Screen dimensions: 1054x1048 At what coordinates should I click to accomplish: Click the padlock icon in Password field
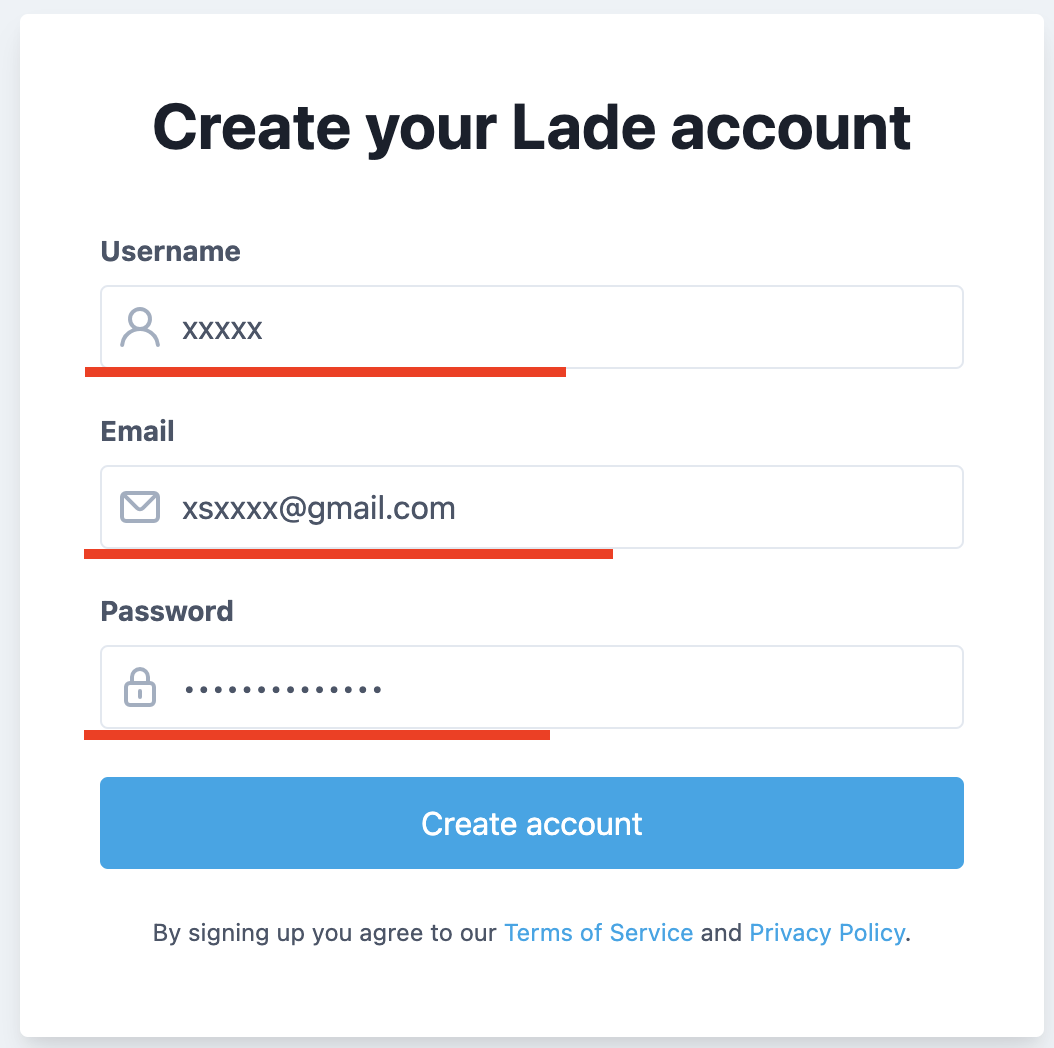pos(140,687)
